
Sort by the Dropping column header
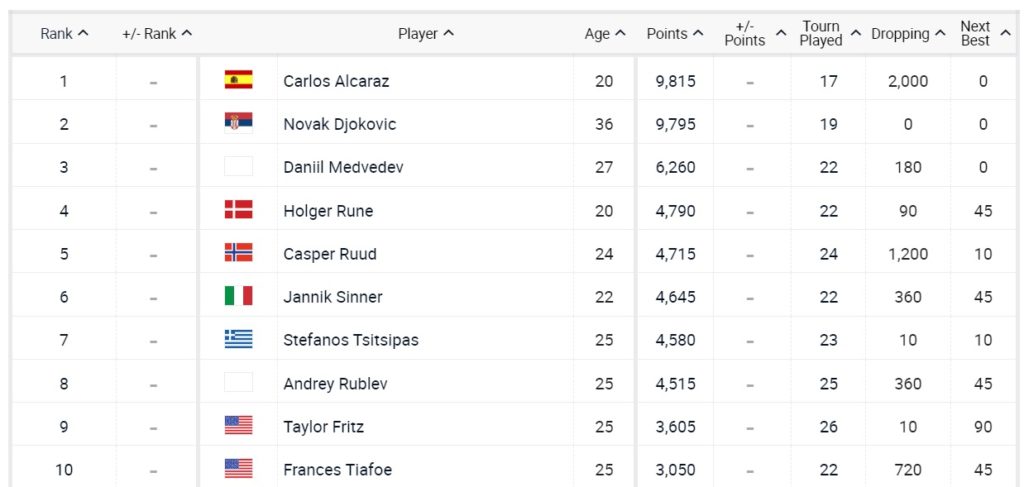point(908,34)
